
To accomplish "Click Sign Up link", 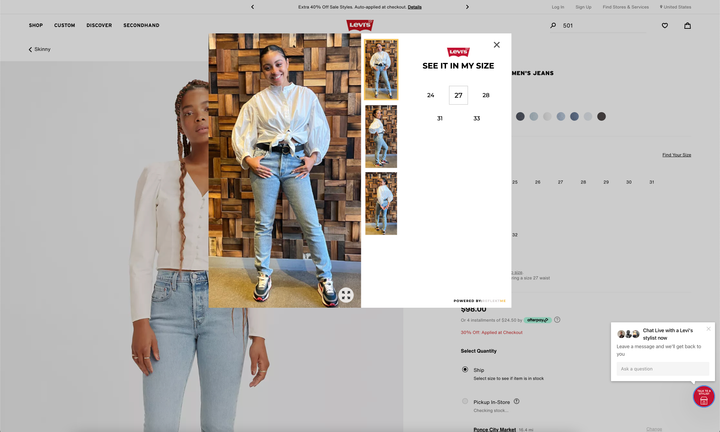I will 583,7.
